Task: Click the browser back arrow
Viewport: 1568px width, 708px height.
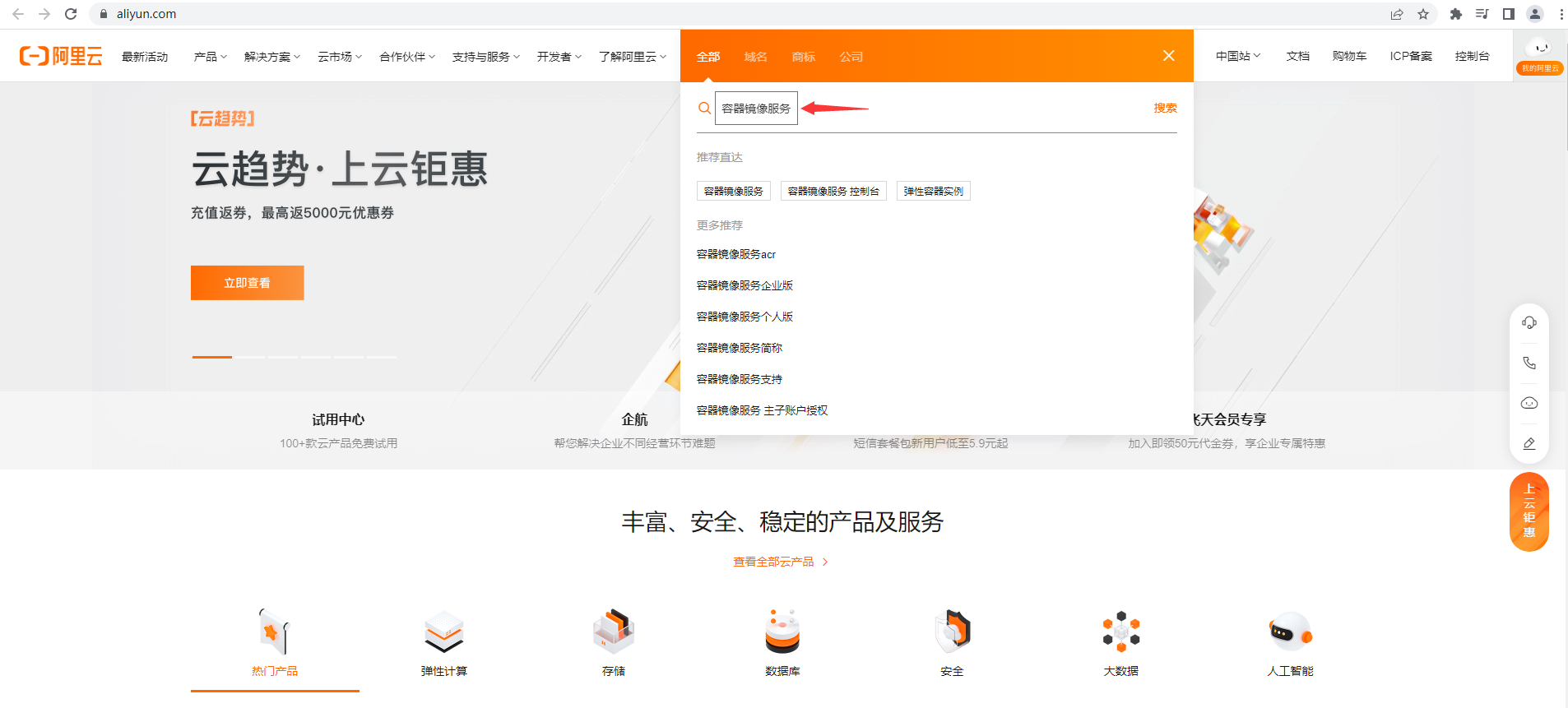Action: click(x=18, y=14)
